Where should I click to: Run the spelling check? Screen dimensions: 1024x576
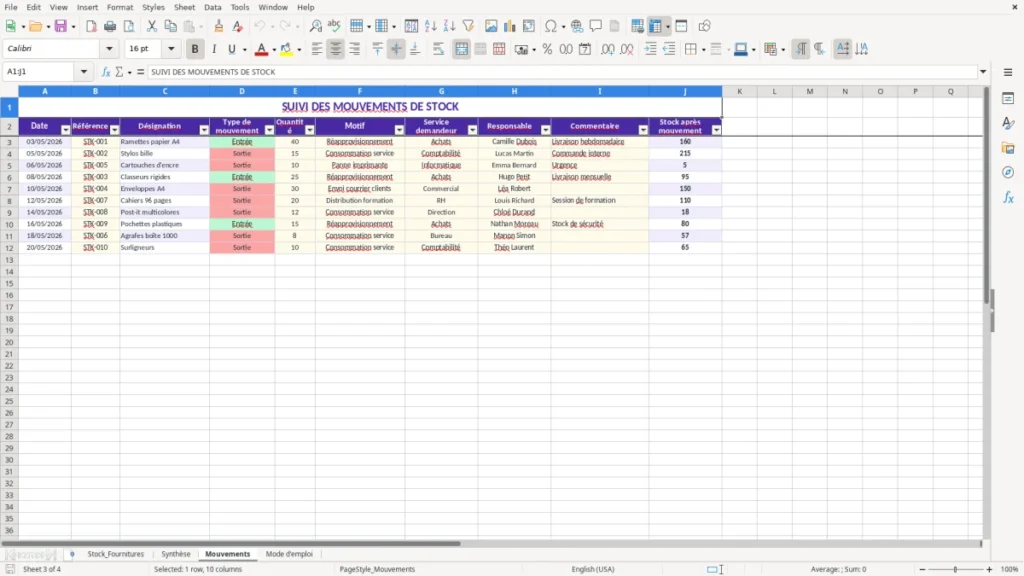(x=334, y=26)
